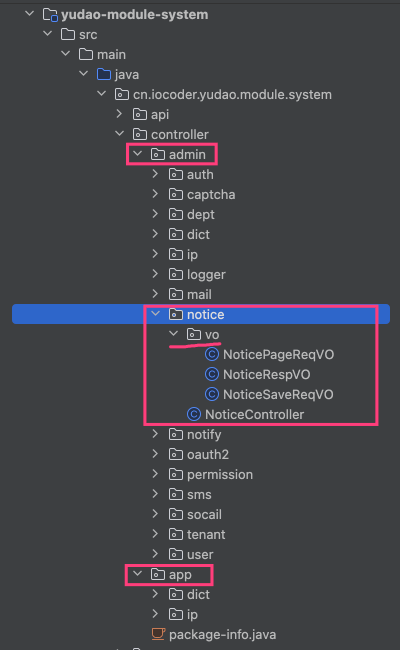Image resolution: width=400 pixels, height=650 pixels.
Task: Expand the permission package arrow
Action: (155, 474)
